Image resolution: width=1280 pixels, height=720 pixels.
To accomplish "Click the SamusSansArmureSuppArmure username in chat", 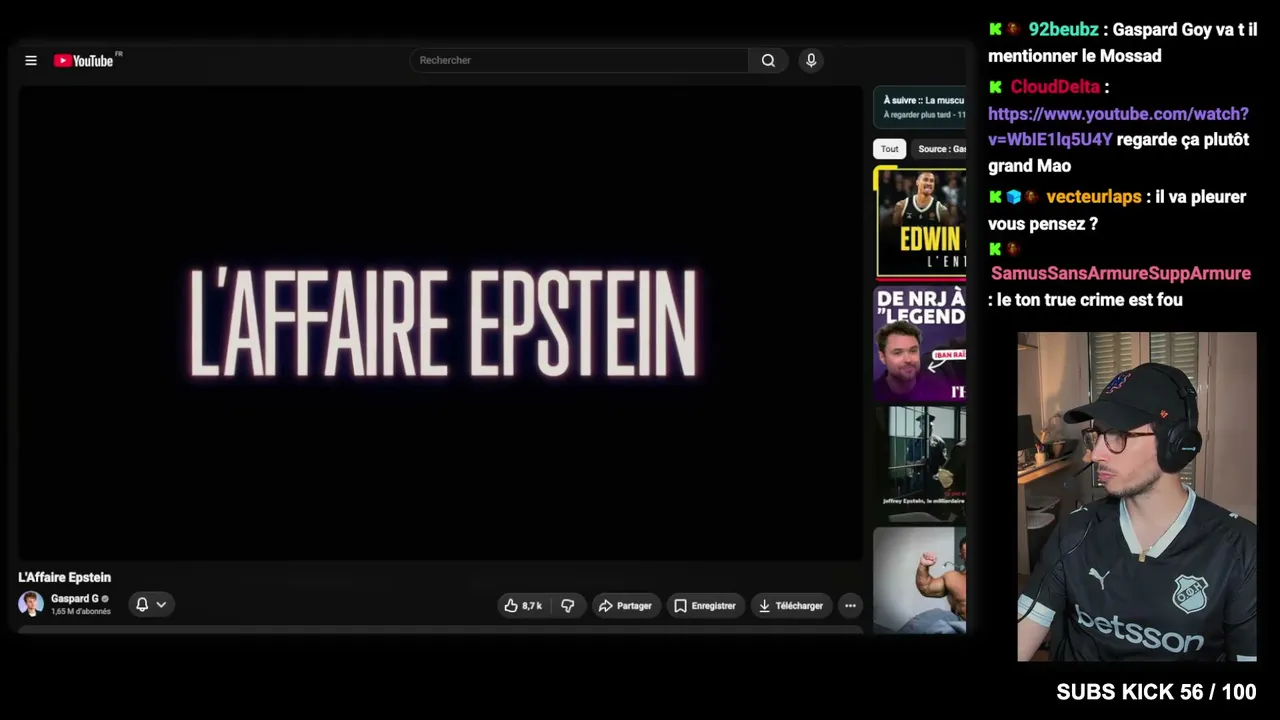I will point(1121,273).
